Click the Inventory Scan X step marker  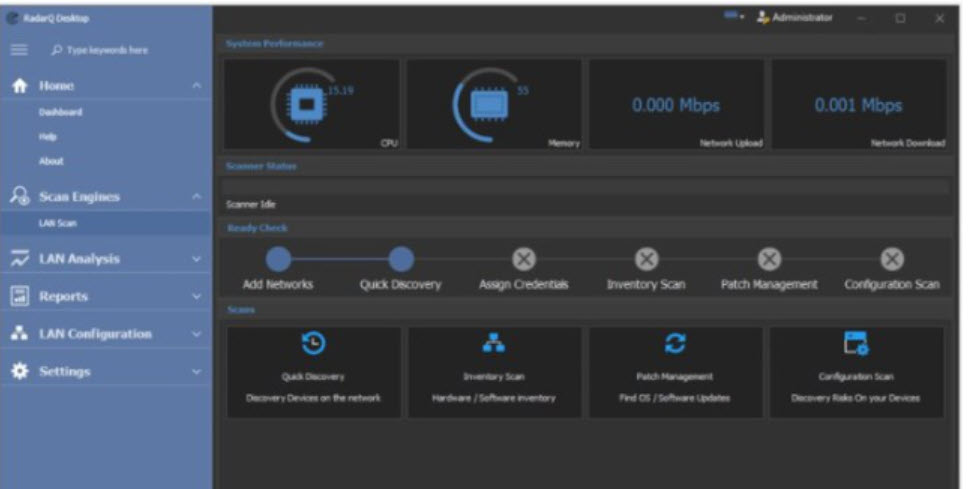(646, 259)
